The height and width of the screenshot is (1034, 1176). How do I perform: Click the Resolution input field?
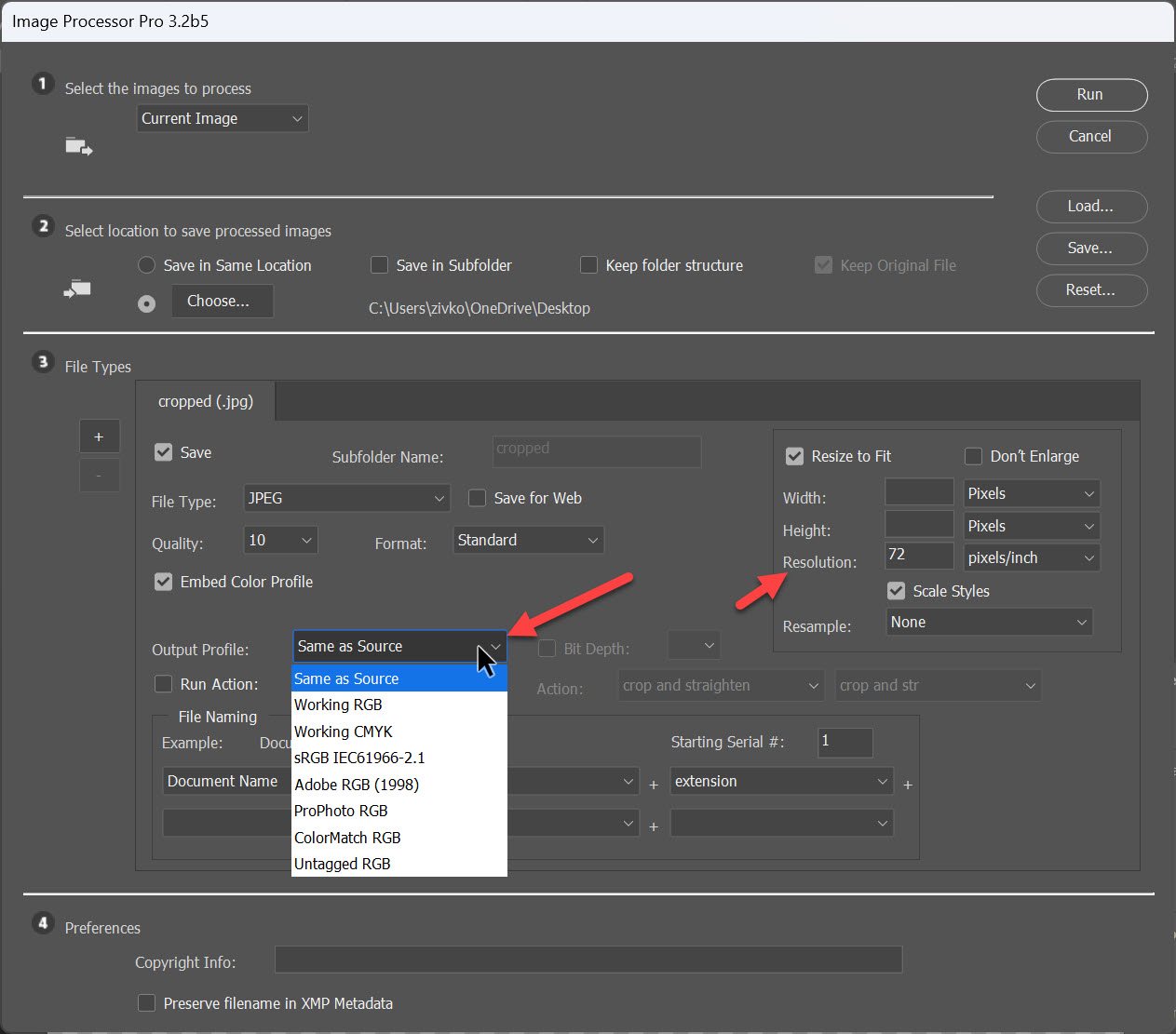coord(918,556)
